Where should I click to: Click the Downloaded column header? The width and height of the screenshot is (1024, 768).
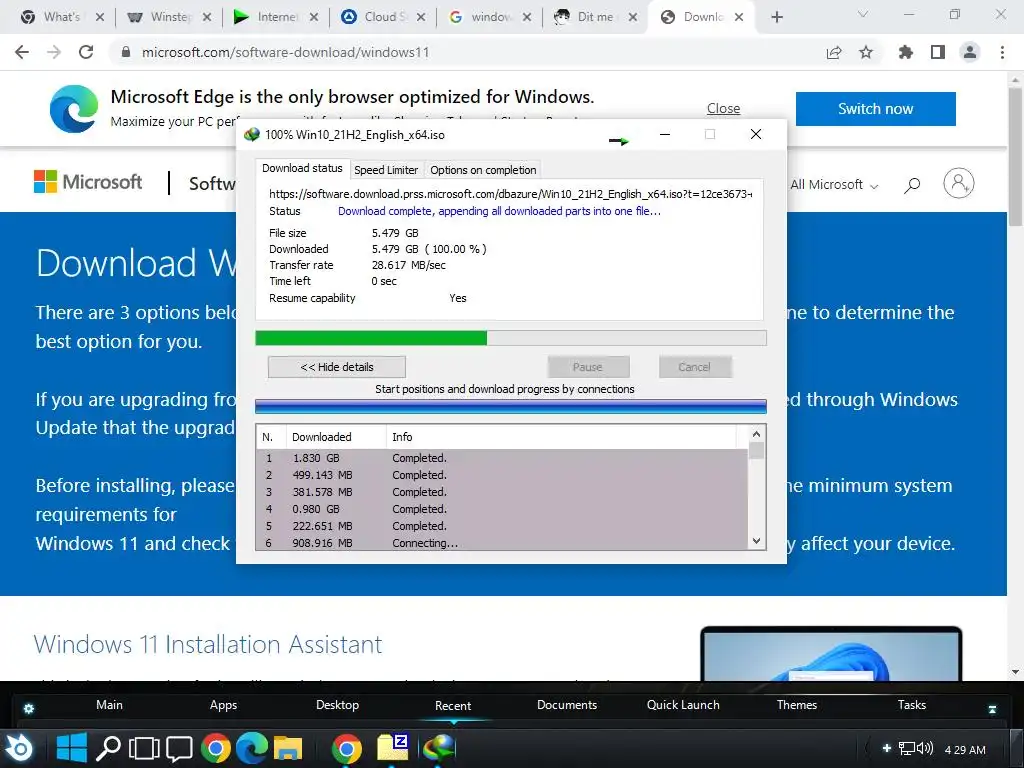tap(335, 437)
